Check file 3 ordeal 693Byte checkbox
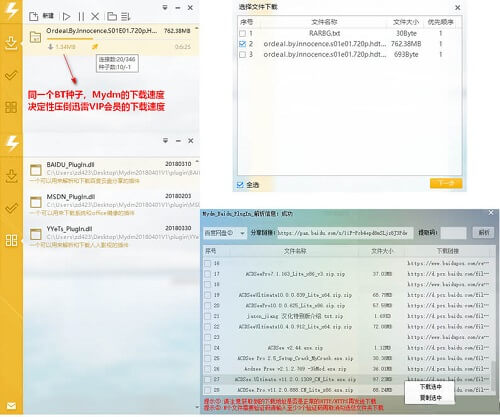Image resolution: width=500 pixels, height=417 pixels. pyautogui.click(x=242, y=54)
